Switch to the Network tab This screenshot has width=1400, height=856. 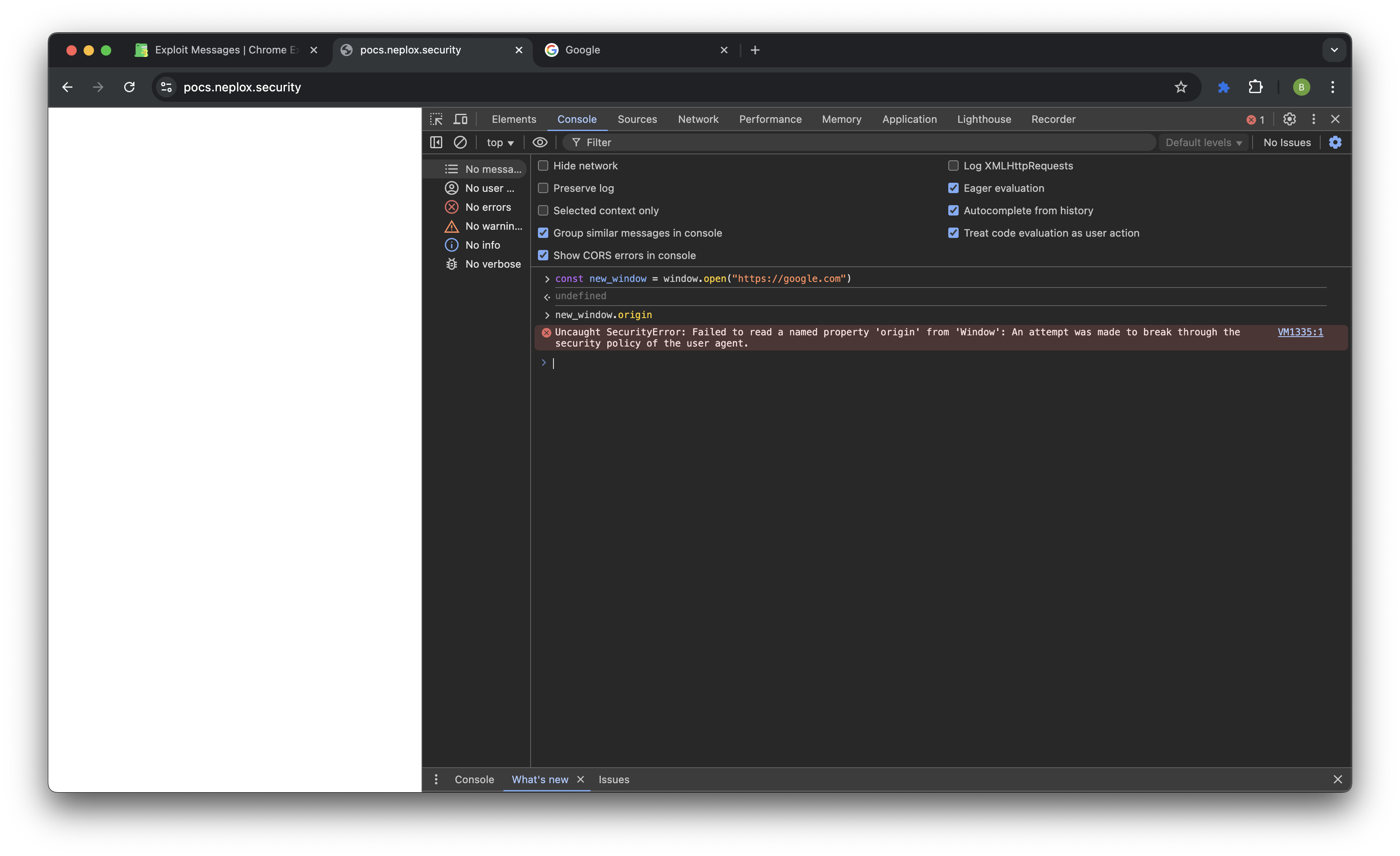(698, 119)
